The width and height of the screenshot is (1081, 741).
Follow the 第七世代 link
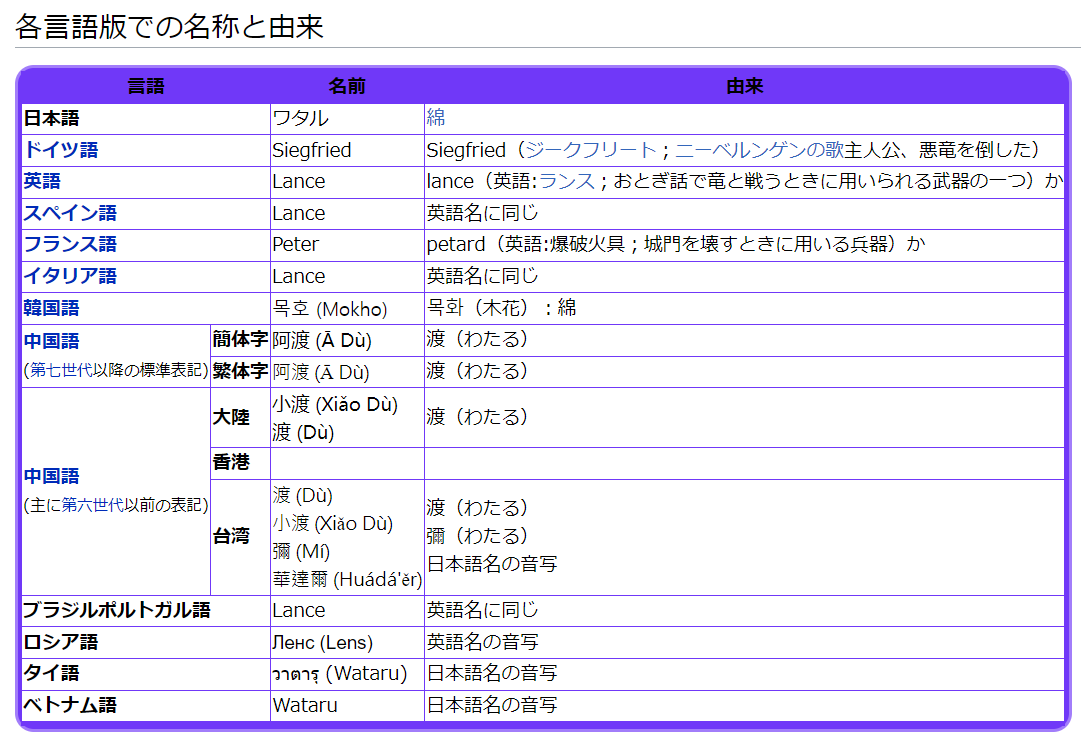61,370
